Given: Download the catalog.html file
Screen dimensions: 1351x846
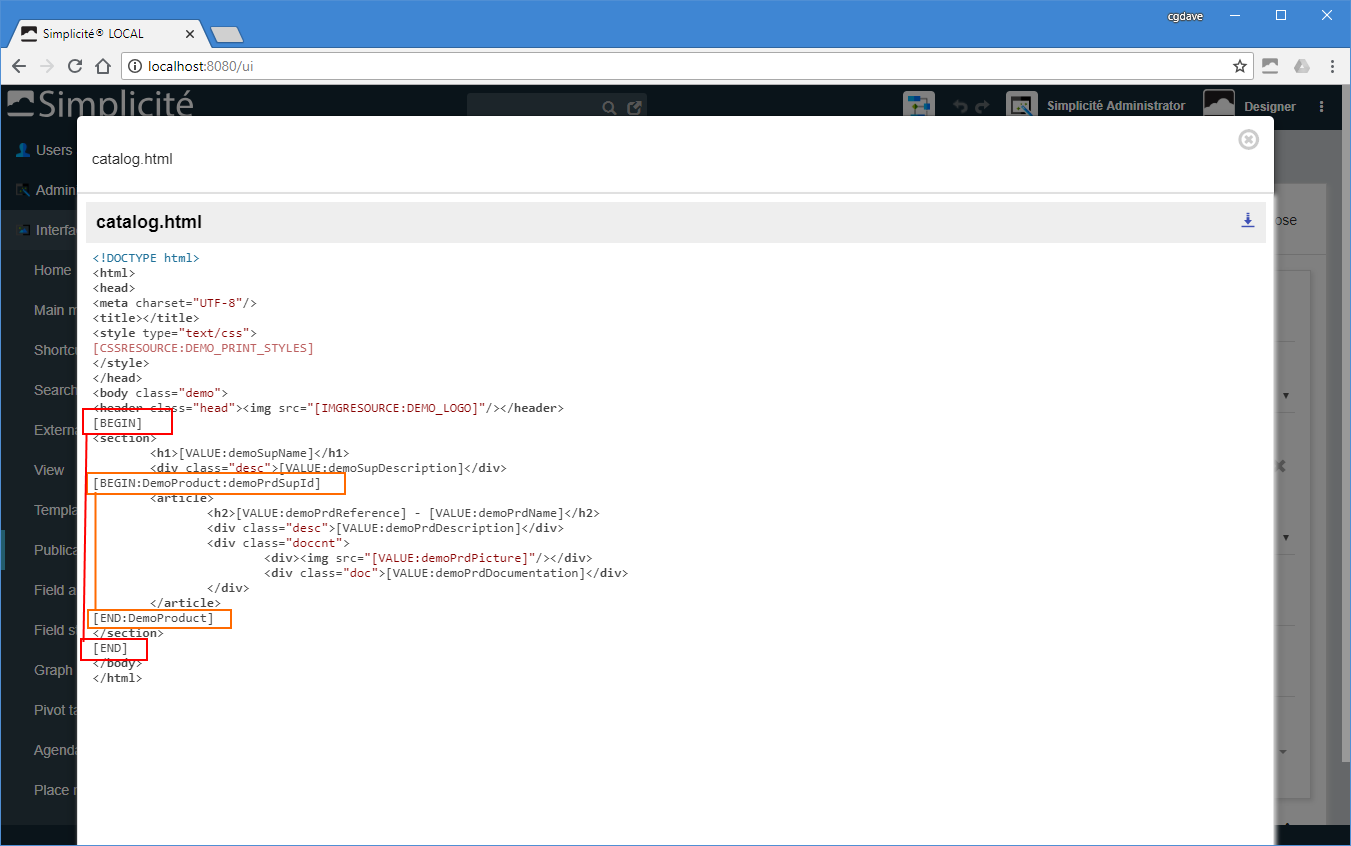Looking at the screenshot, I should point(1248,220).
